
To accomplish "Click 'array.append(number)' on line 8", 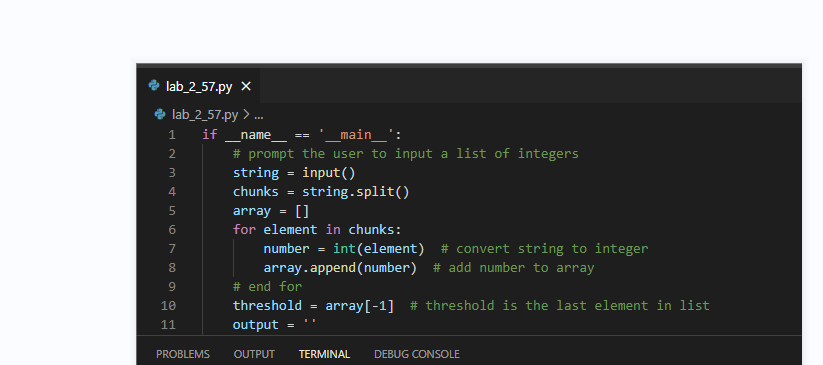I will tap(340, 267).
